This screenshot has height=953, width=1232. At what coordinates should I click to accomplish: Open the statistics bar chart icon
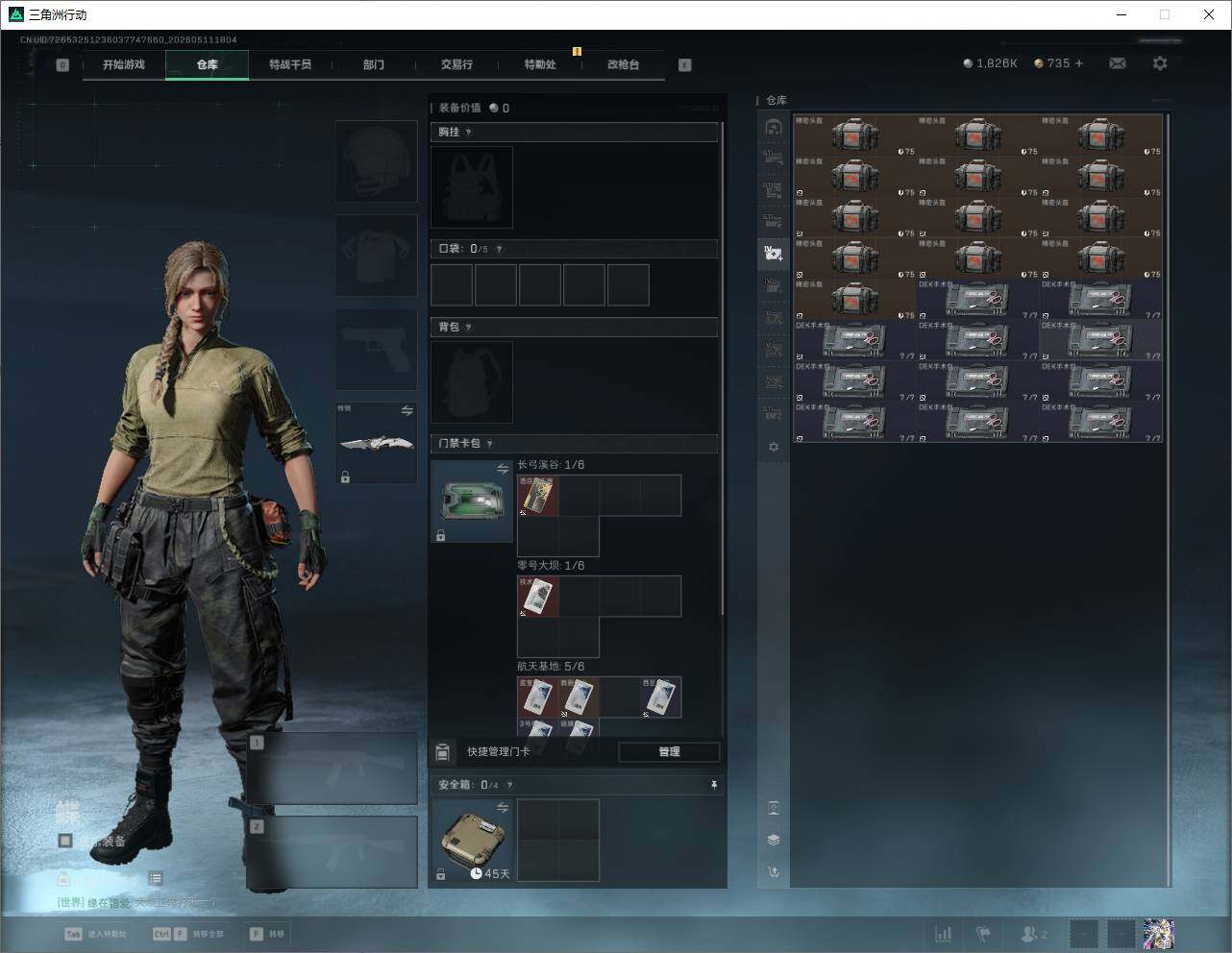point(944,934)
